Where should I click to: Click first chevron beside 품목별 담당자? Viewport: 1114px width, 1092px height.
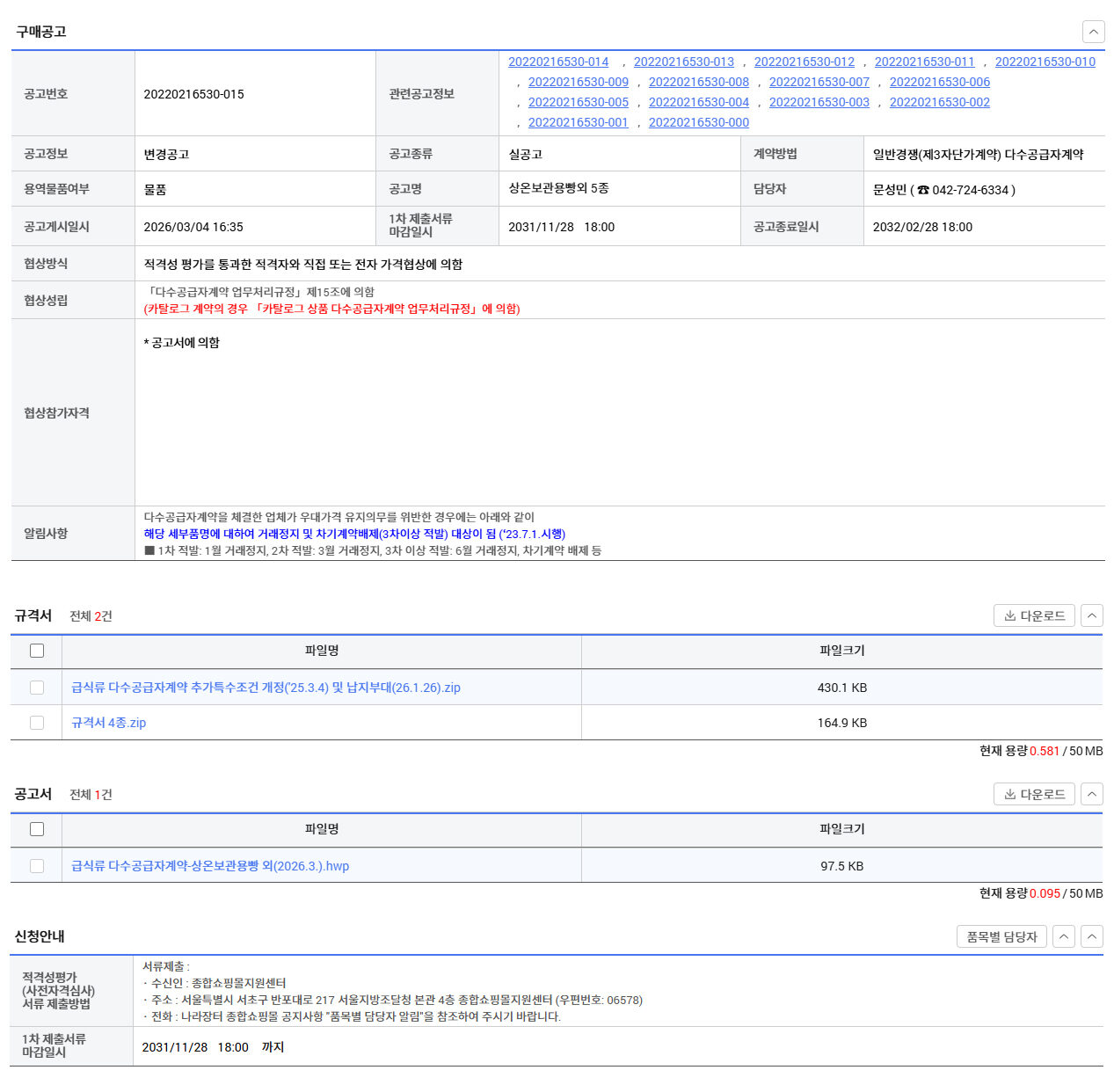[1064, 936]
